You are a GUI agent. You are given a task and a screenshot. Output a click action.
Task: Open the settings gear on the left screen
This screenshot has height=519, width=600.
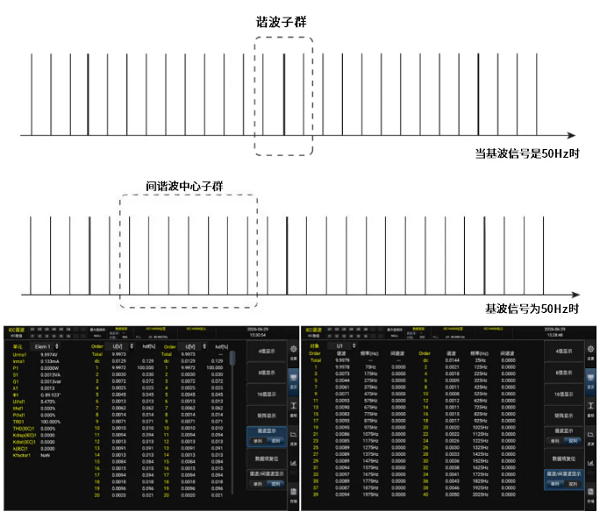(x=293, y=351)
